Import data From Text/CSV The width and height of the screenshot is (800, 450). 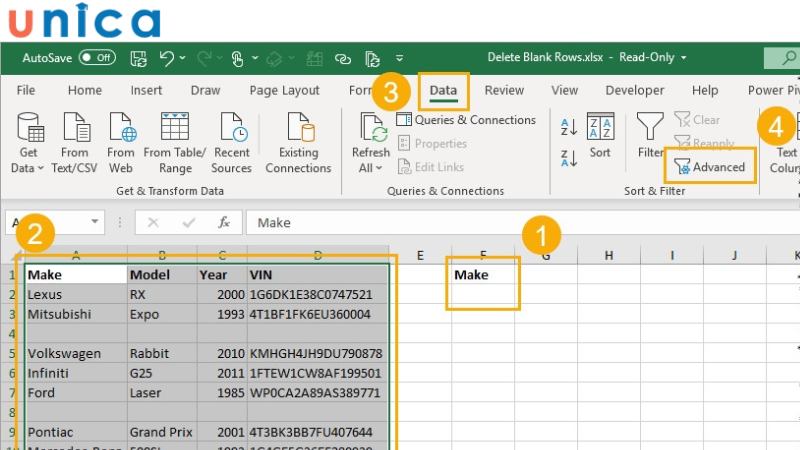pyautogui.click(x=75, y=140)
